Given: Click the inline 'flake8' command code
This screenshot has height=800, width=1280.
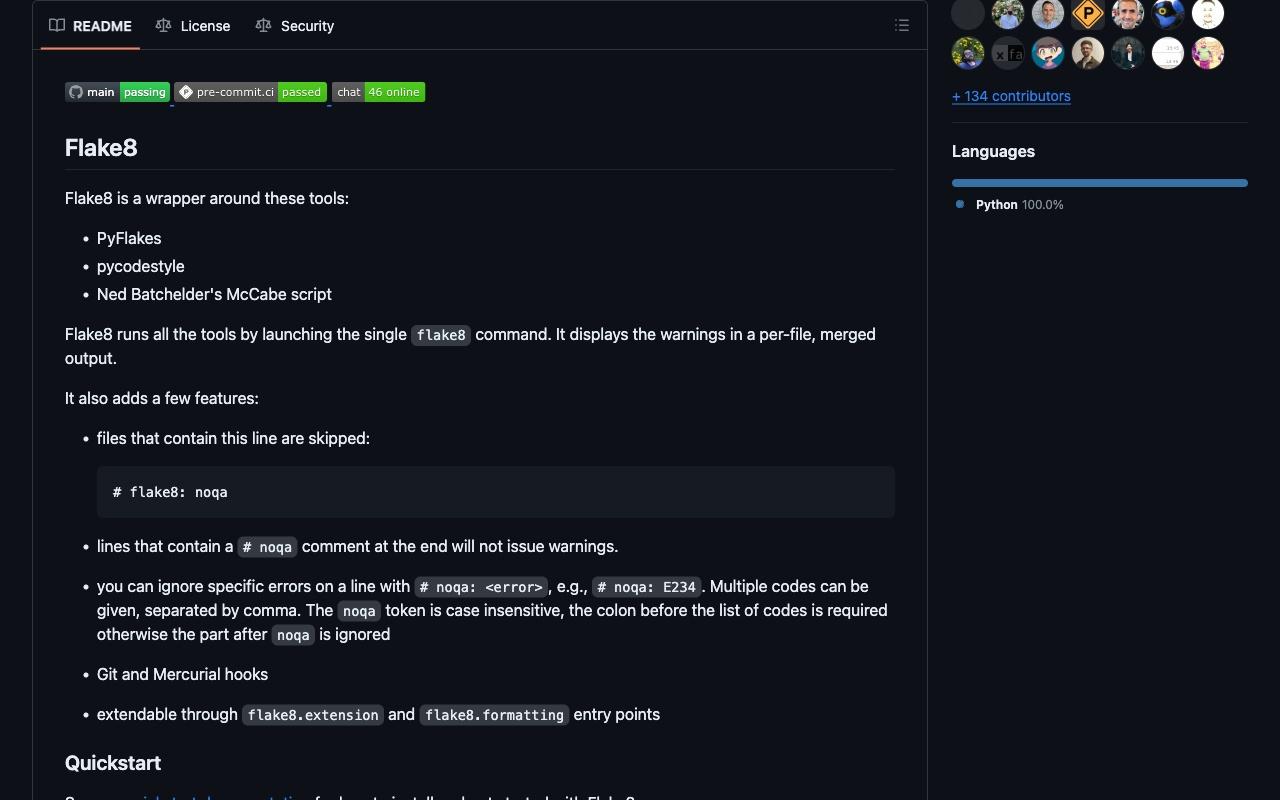Looking at the screenshot, I should click(441, 335).
